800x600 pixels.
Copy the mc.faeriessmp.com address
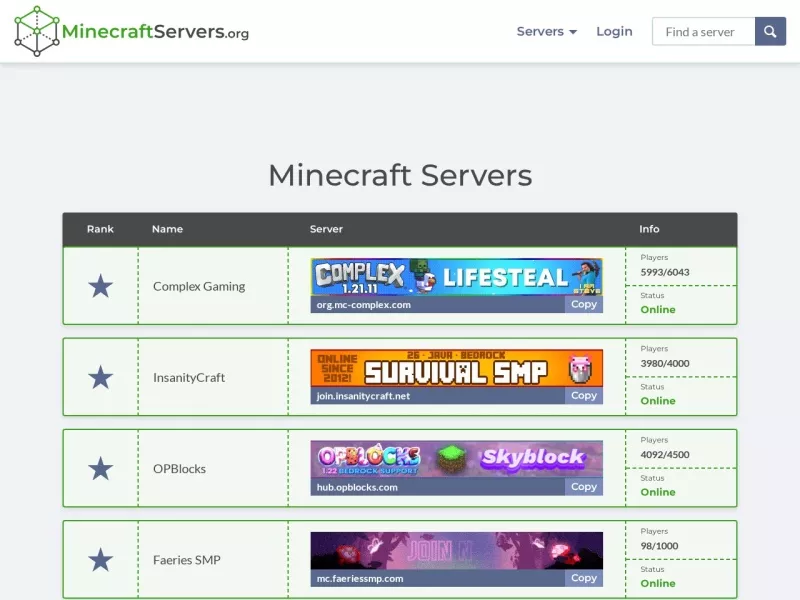pyautogui.click(x=584, y=578)
